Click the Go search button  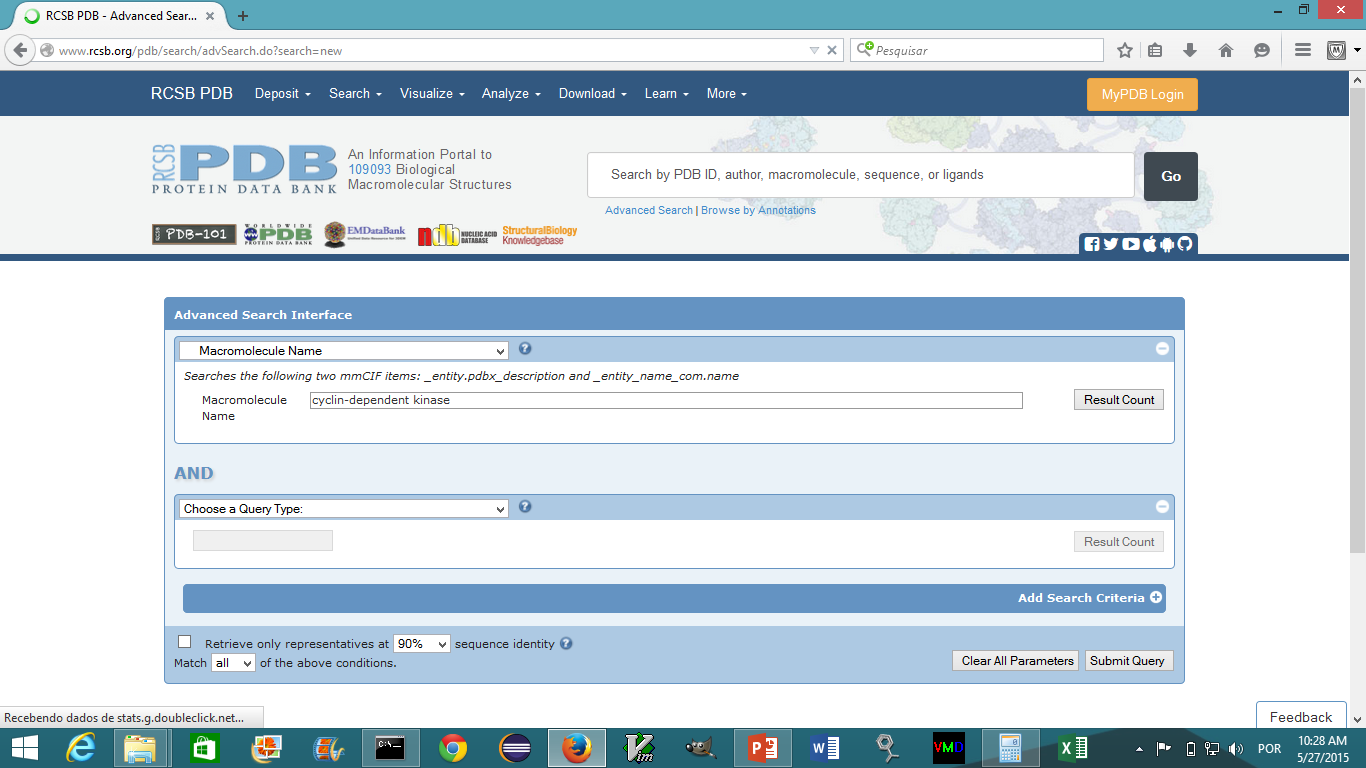(1171, 176)
